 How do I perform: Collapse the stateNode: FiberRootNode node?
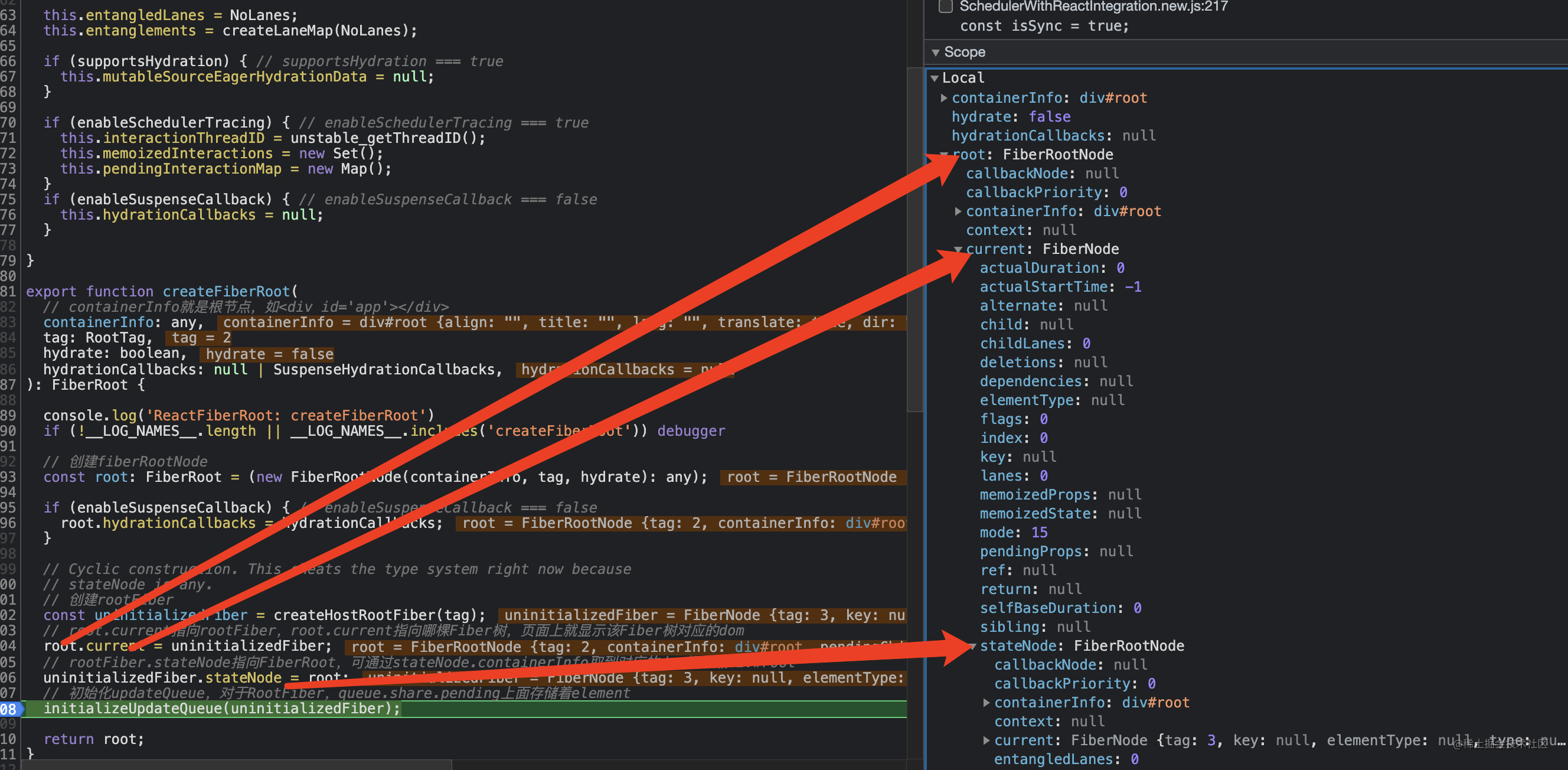[x=972, y=647]
